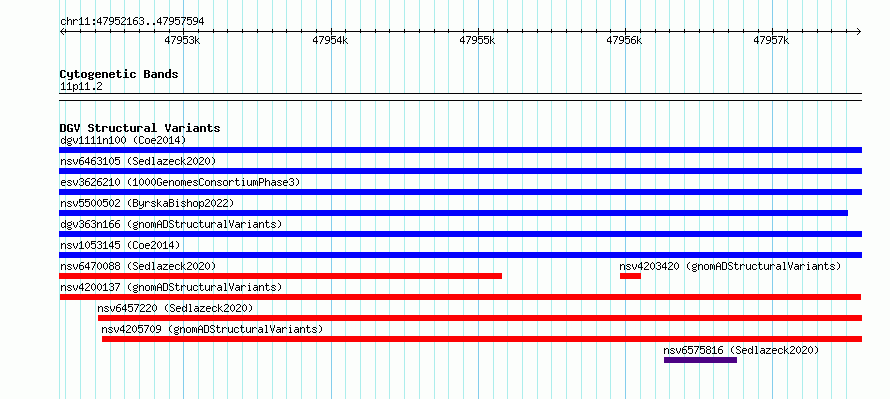The height and width of the screenshot is (399, 890).
Task: Click the dgv1111n100 (Coe2014) variant label
Action: 123,140
